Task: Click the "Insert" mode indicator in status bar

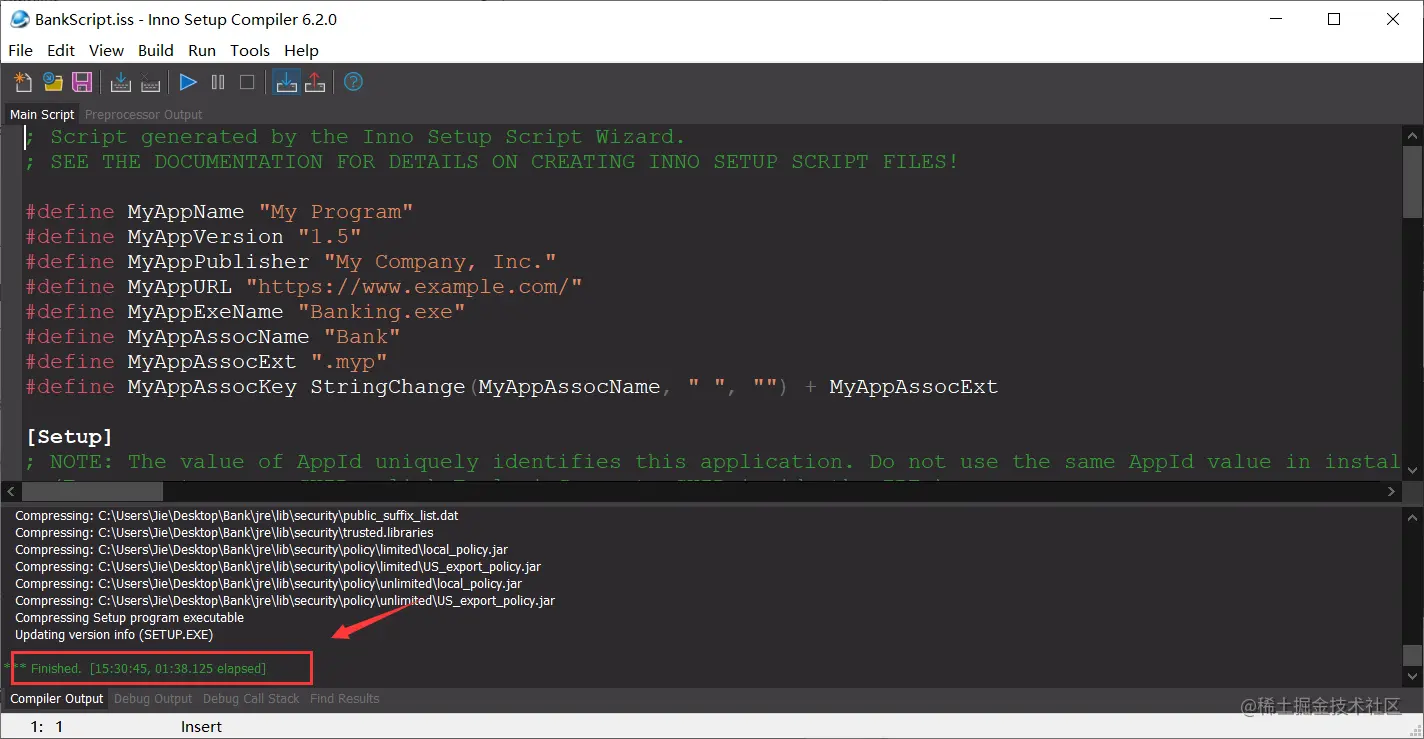Action: (x=201, y=727)
